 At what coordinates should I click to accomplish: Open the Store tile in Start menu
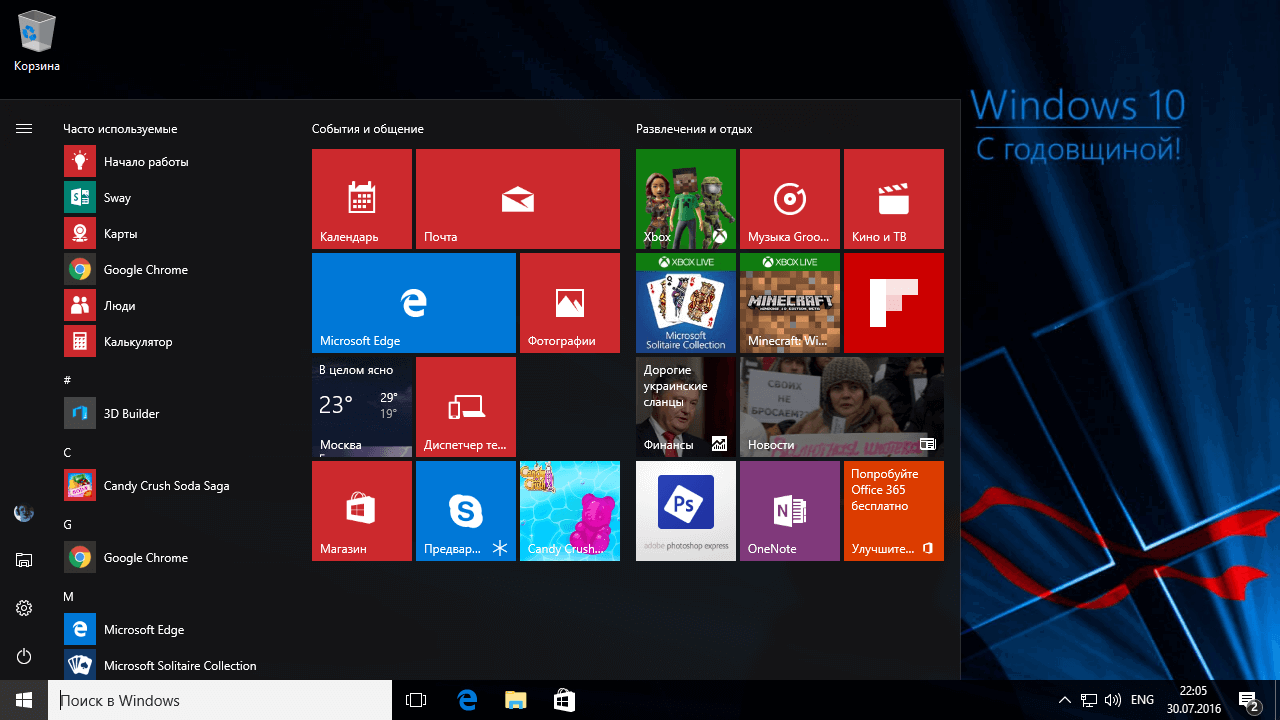click(361, 511)
